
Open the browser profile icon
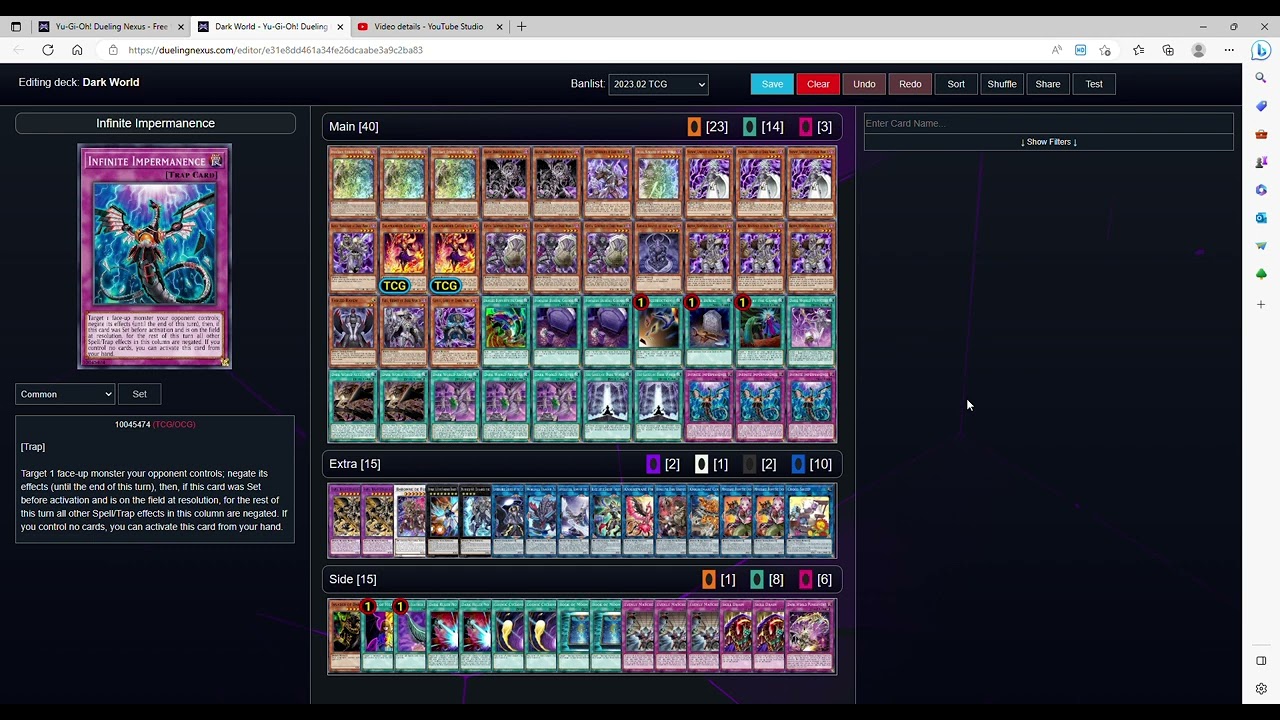click(x=1199, y=50)
